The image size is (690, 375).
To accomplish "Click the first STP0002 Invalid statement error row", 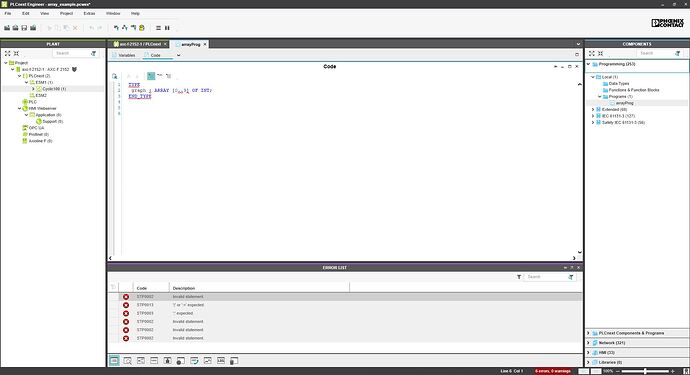I will pos(345,297).
